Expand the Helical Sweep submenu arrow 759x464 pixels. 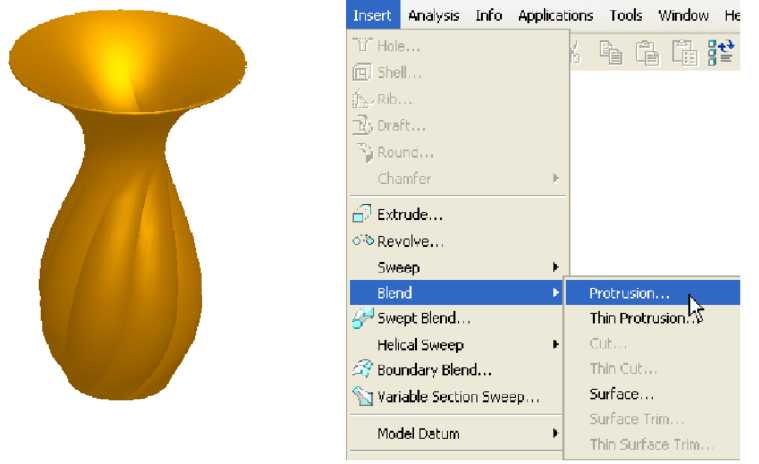[556, 344]
